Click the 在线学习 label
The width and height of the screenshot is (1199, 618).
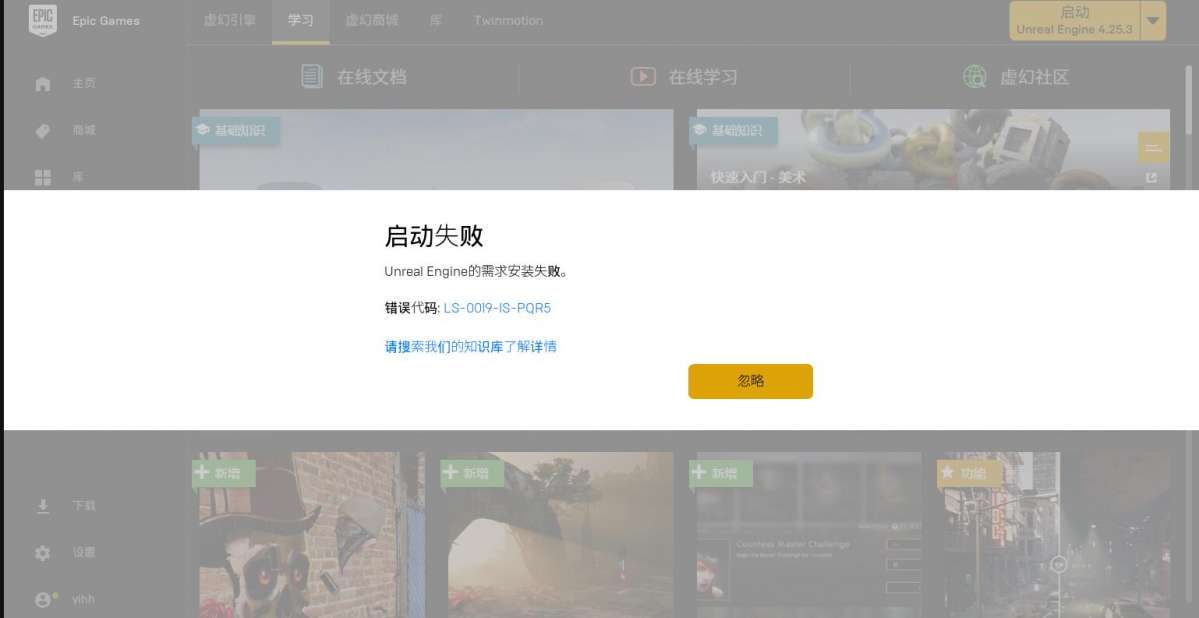click(x=703, y=77)
